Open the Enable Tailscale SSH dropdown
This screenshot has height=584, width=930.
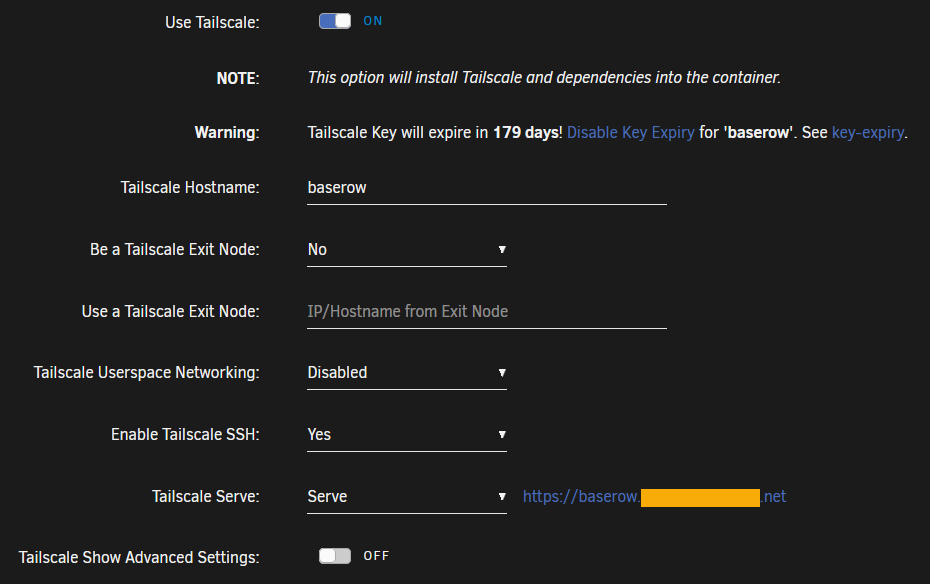tap(407, 435)
